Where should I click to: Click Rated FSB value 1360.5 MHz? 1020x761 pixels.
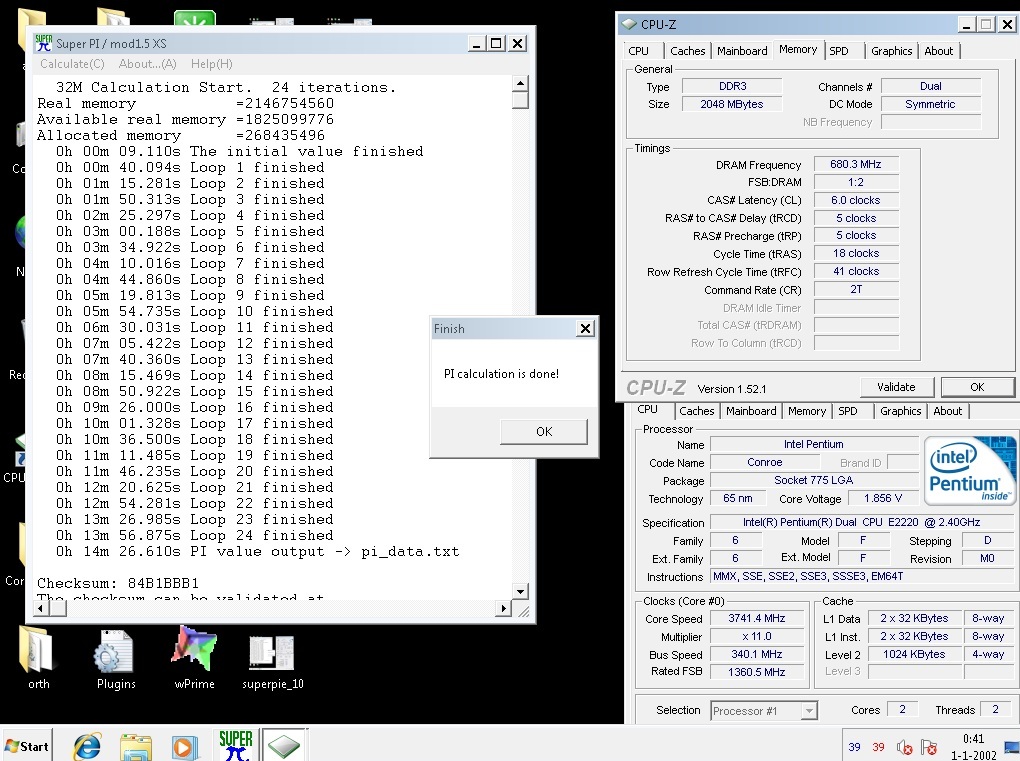coord(757,672)
